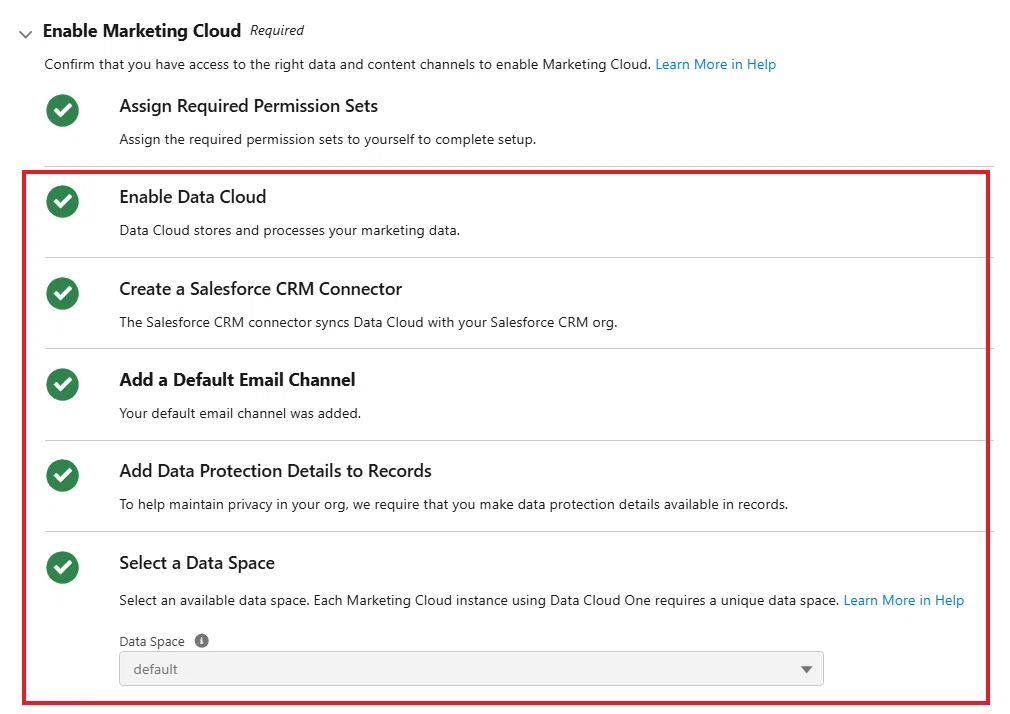This screenshot has height=714, width=1010.
Task: Open Learn More in Help near top
Action: [x=716, y=64]
